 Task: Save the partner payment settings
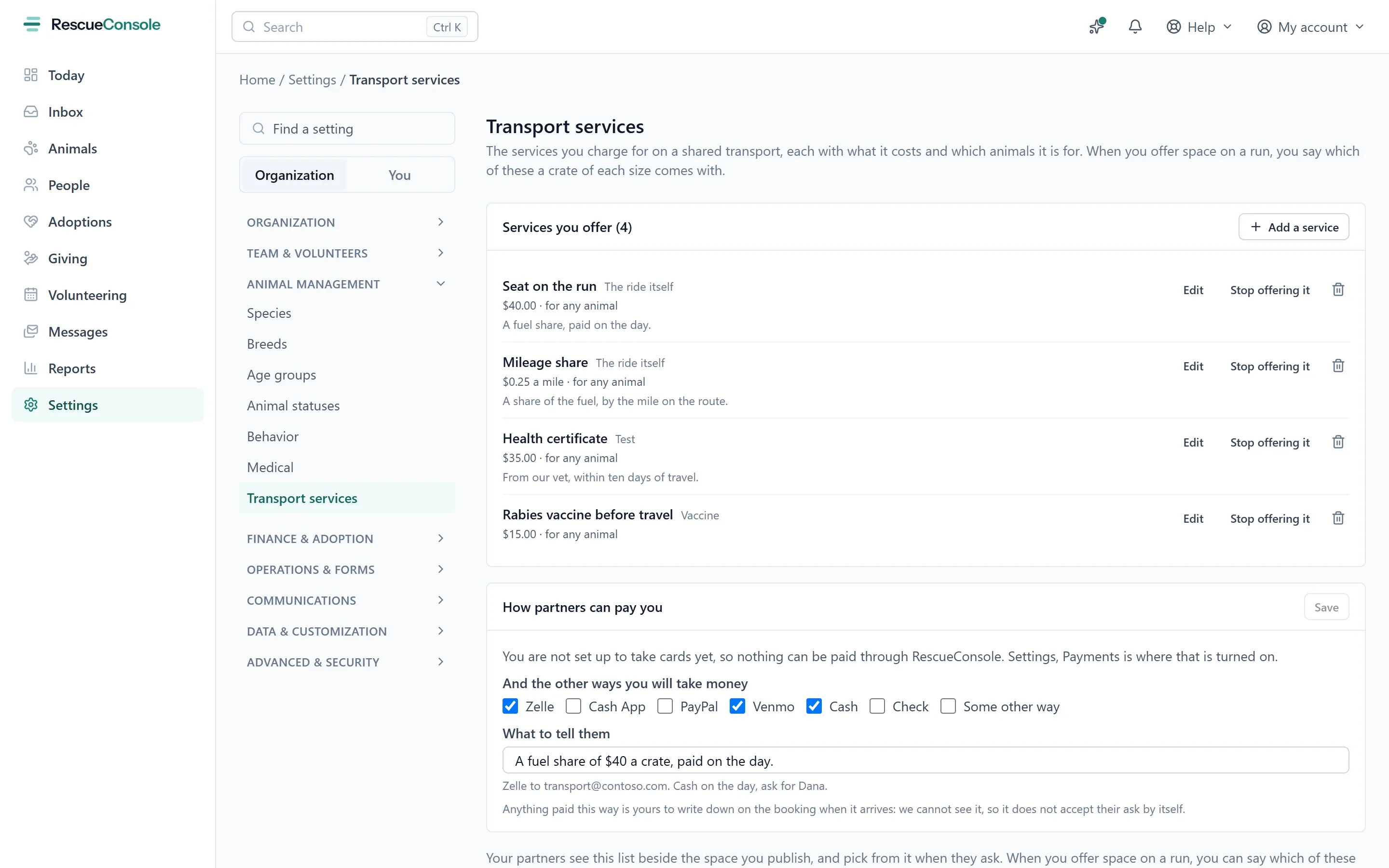click(x=1326, y=608)
